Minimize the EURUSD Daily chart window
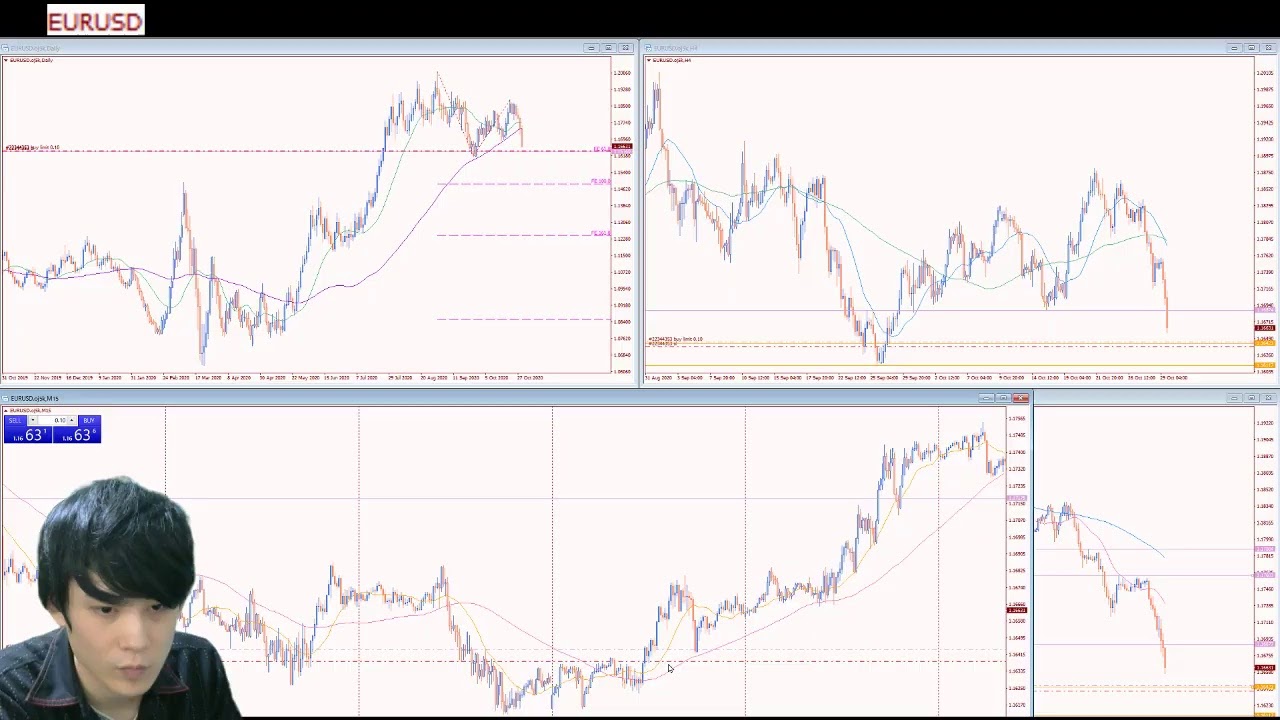The height and width of the screenshot is (720, 1280). pyautogui.click(x=591, y=48)
